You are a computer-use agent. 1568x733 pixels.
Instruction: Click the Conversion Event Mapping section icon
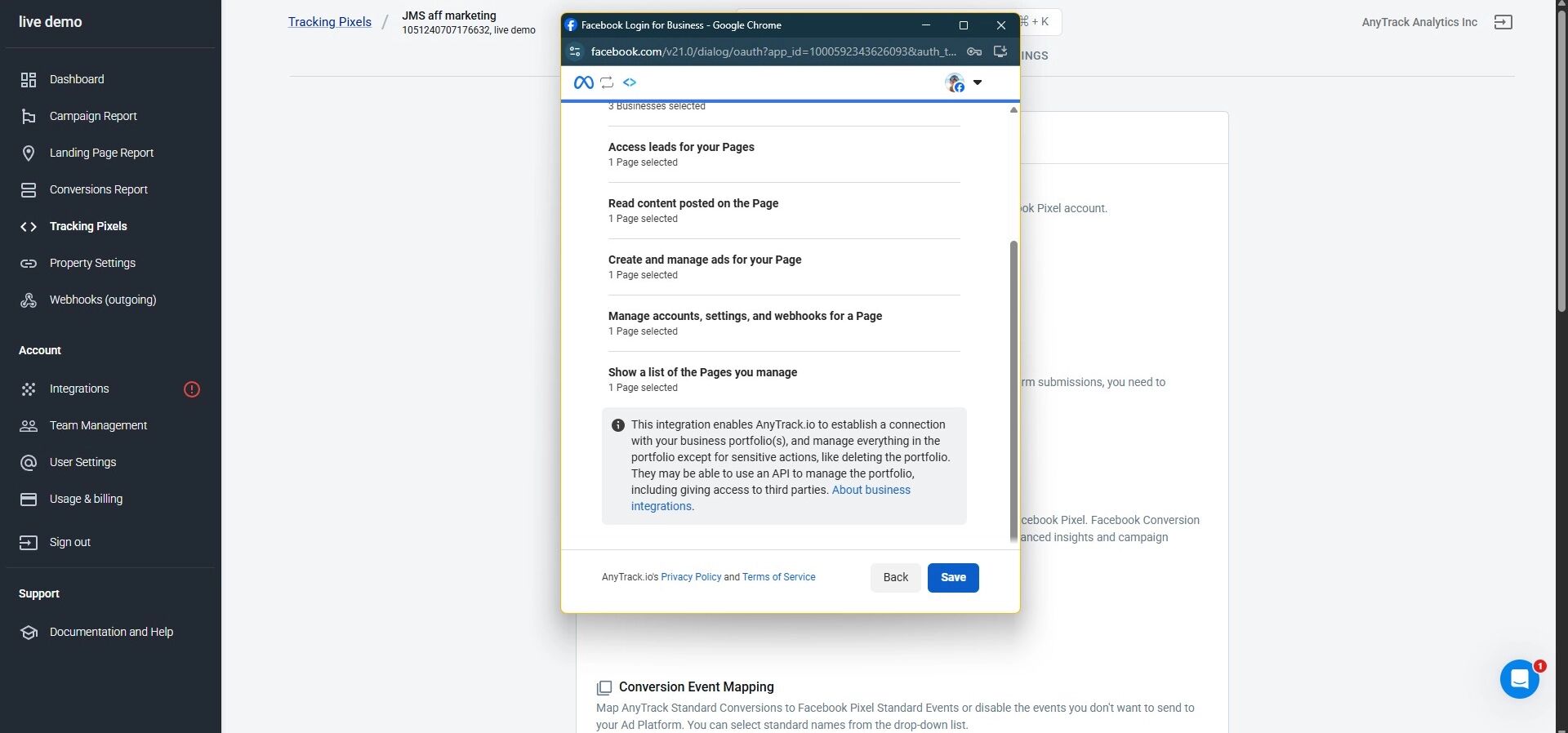604,688
